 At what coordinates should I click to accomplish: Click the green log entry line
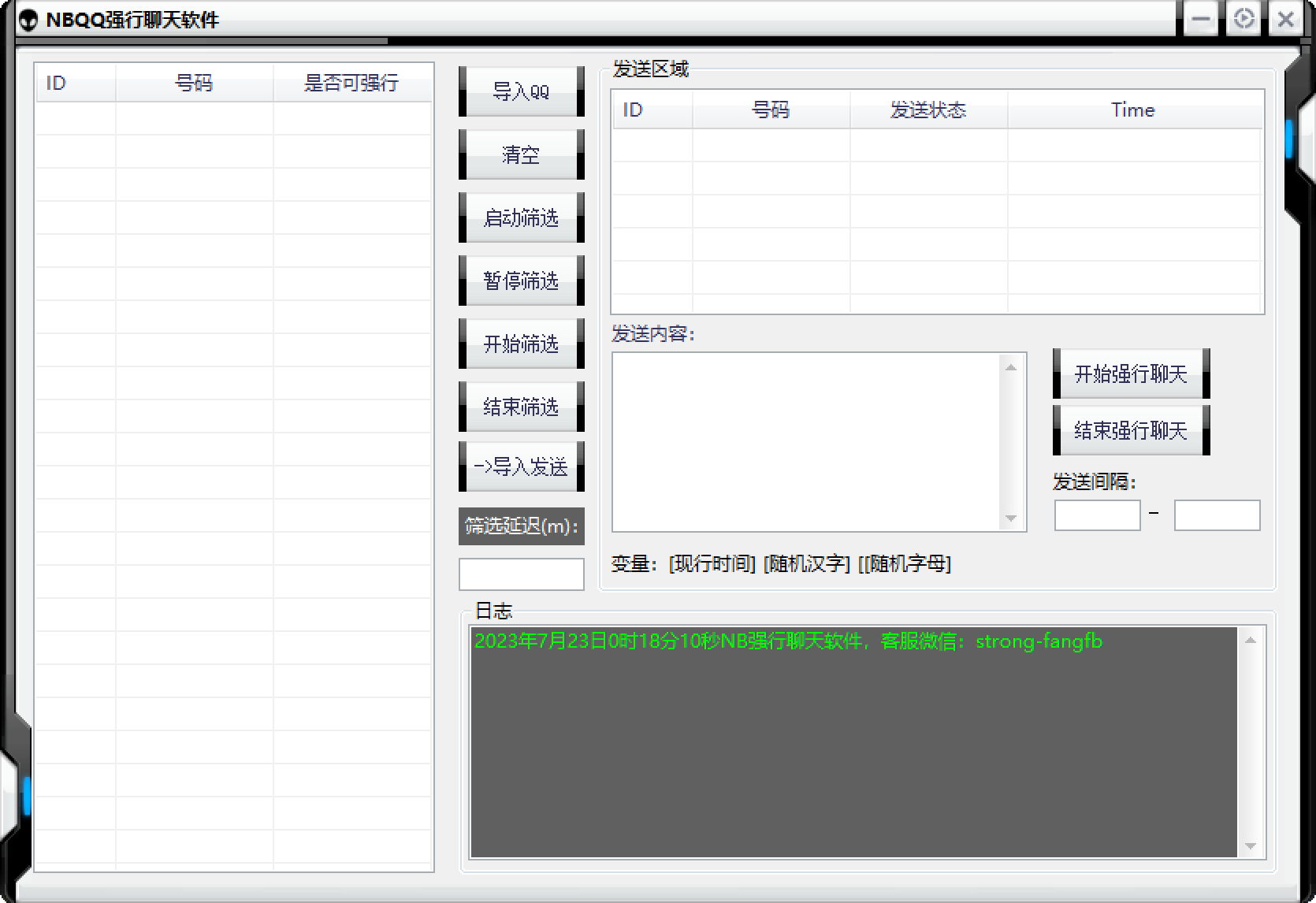[788, 641]
